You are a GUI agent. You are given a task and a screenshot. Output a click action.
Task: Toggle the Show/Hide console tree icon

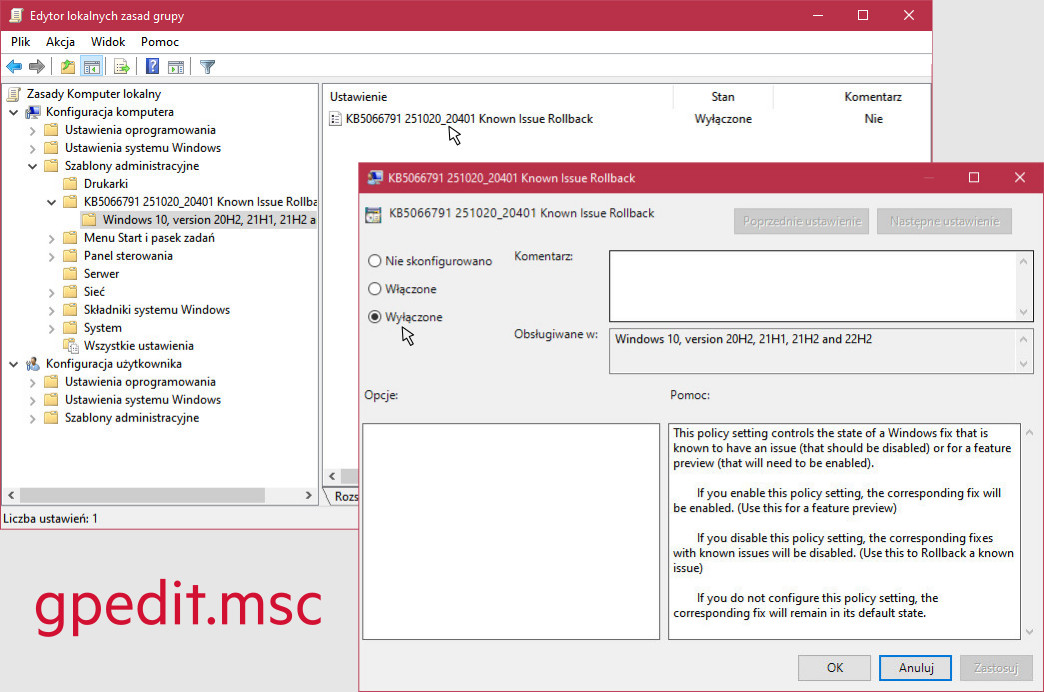91,67
